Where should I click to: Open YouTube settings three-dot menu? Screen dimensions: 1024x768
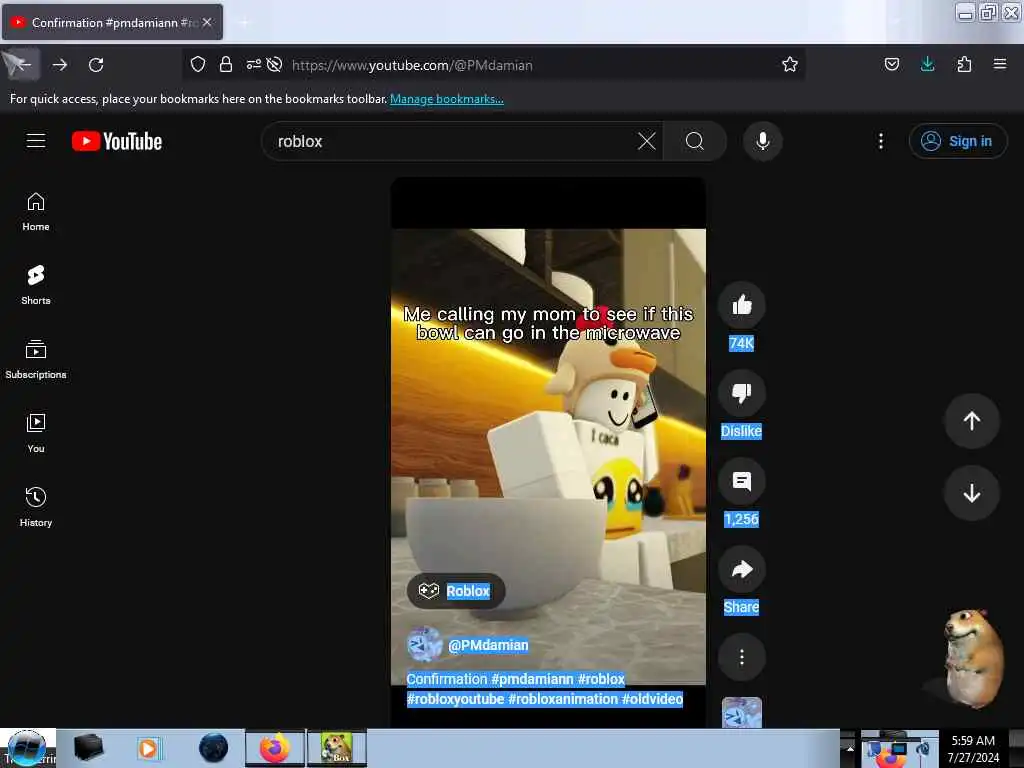click(880, 141)
